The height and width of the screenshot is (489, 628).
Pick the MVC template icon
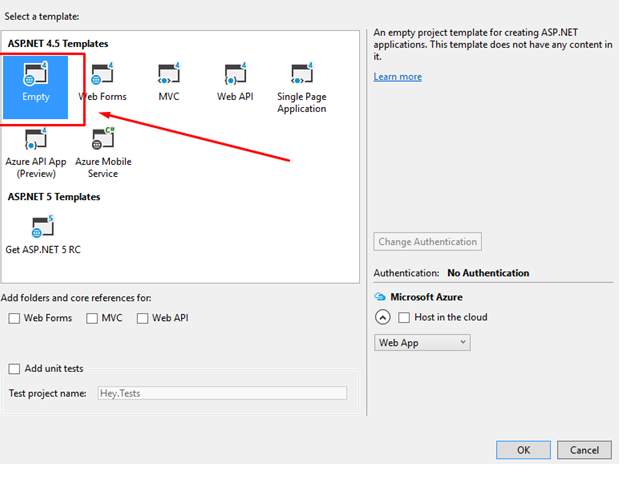169,74
